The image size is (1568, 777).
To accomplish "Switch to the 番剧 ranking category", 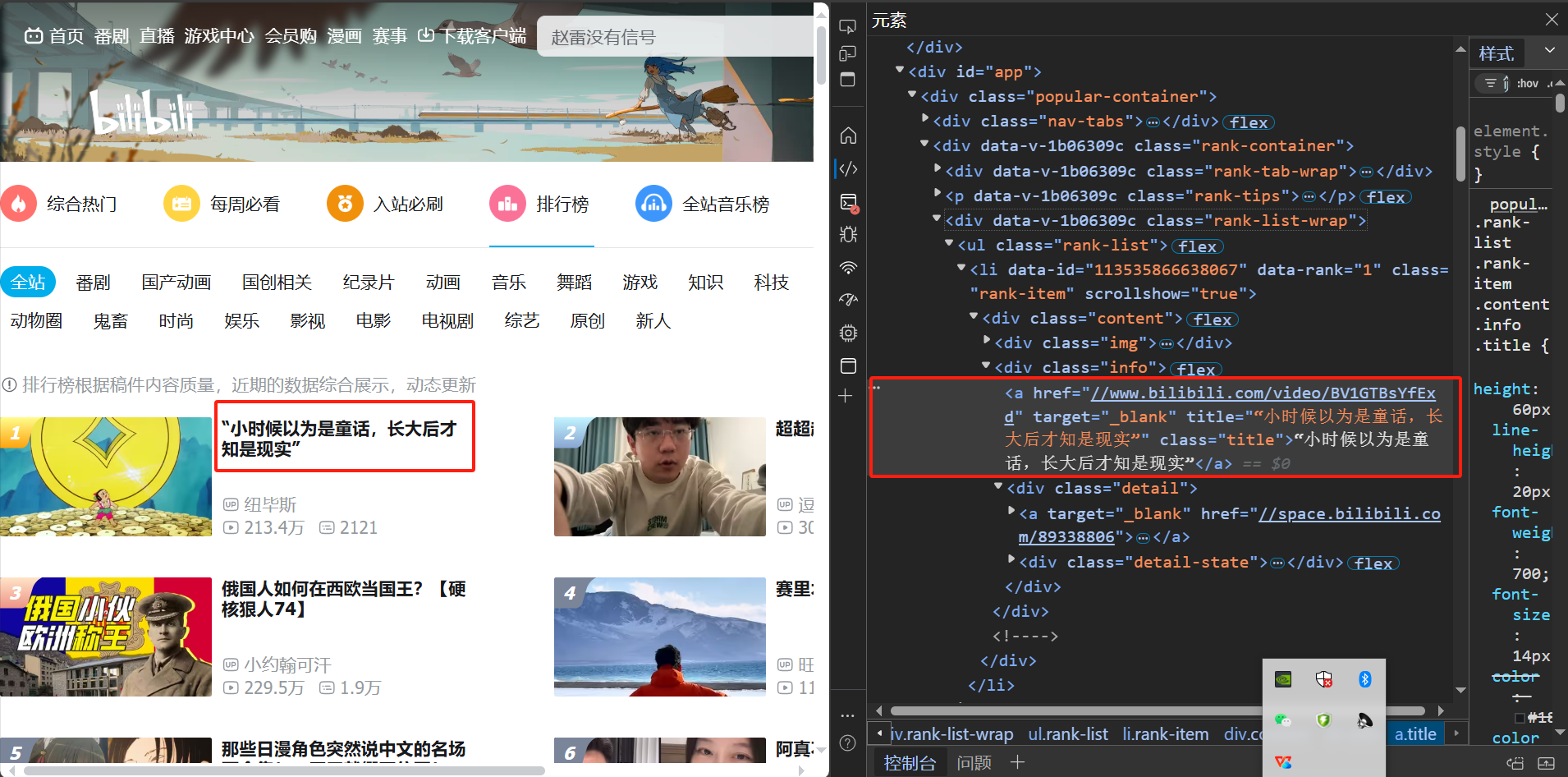I will click(93, 283).
